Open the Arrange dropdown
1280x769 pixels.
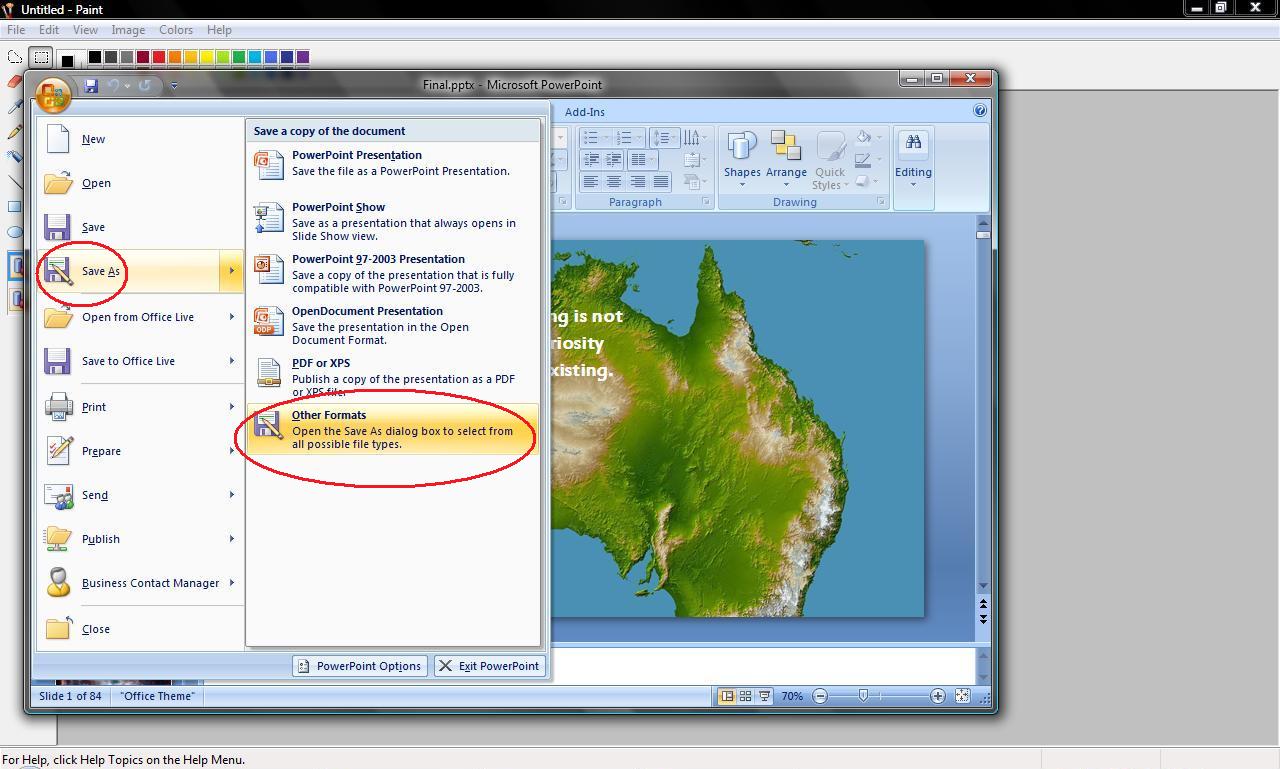point(786,159)
